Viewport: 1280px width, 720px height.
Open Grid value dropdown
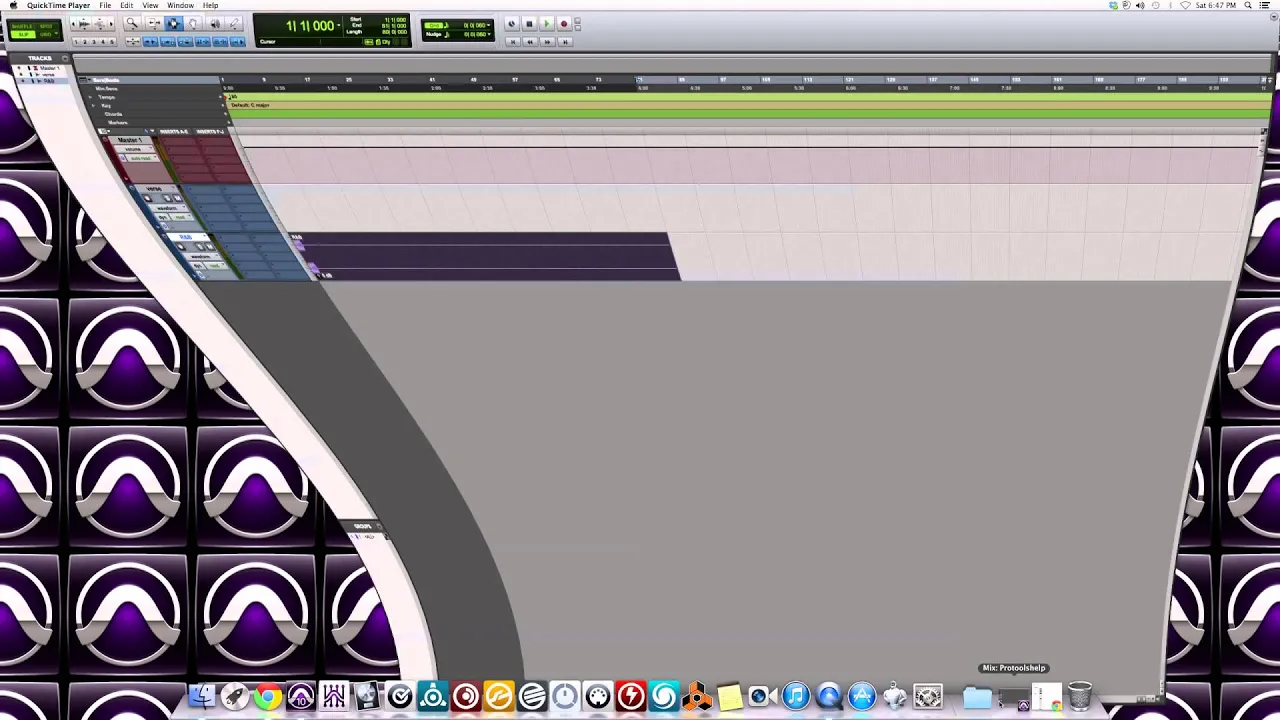(x=489, y=25)
